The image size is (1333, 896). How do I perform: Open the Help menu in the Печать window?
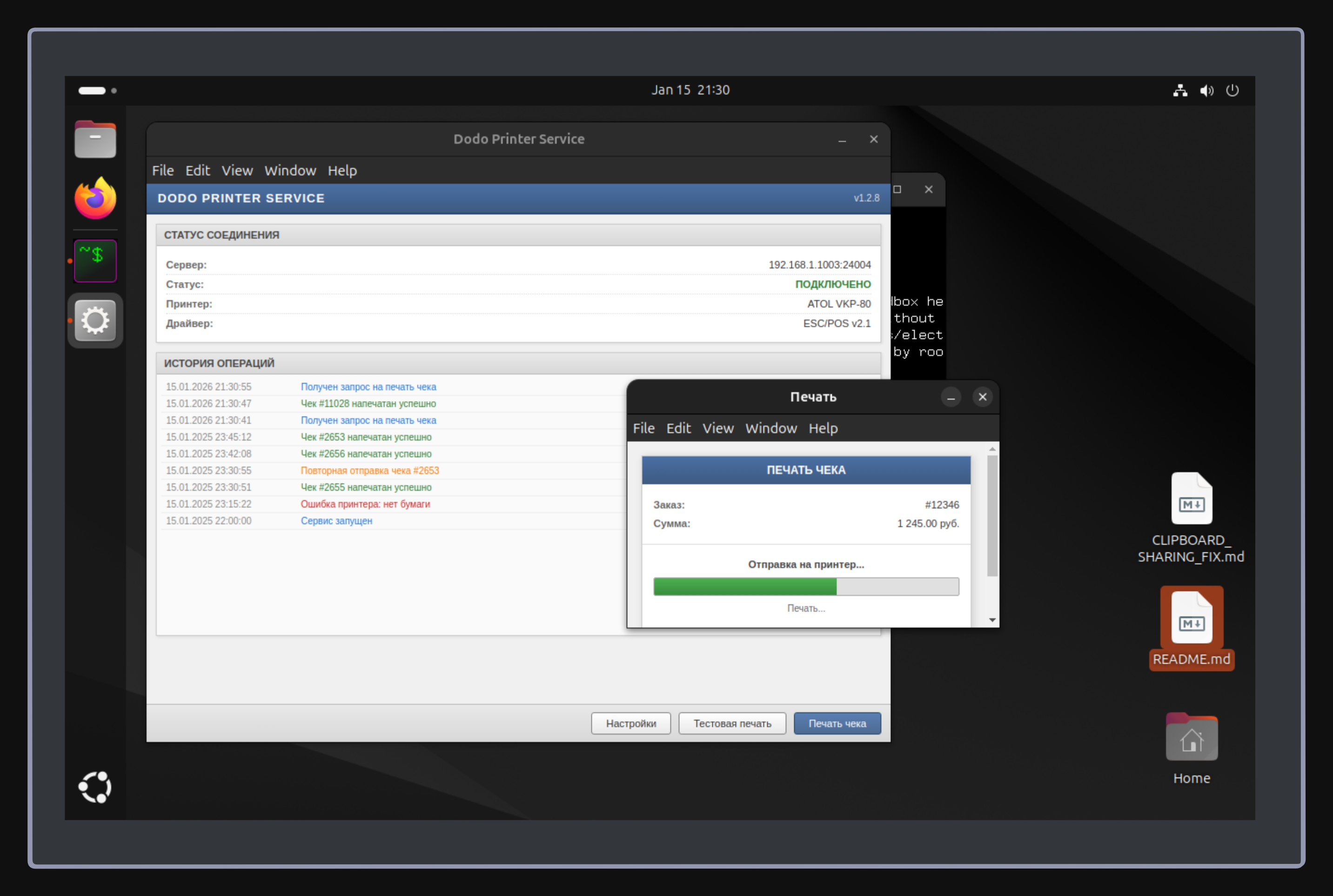[823, 428]
